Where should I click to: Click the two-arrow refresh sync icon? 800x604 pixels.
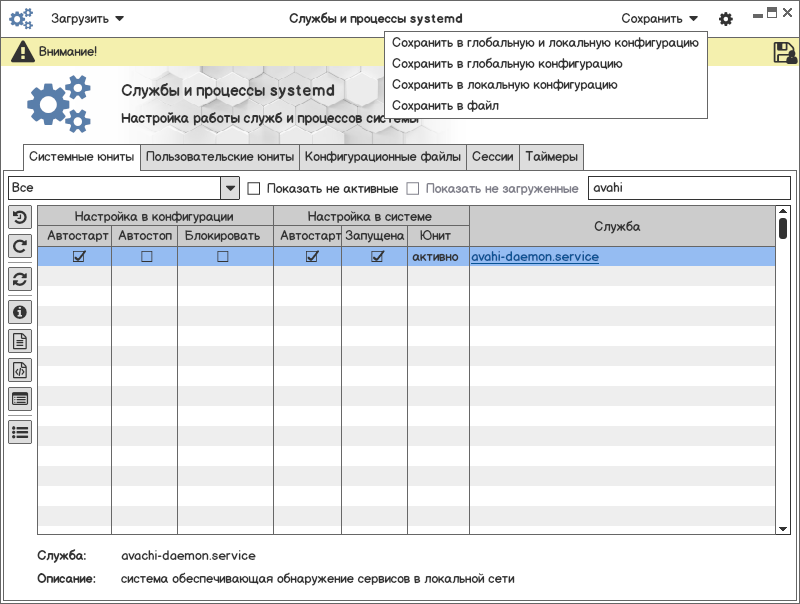pos(20,279)
